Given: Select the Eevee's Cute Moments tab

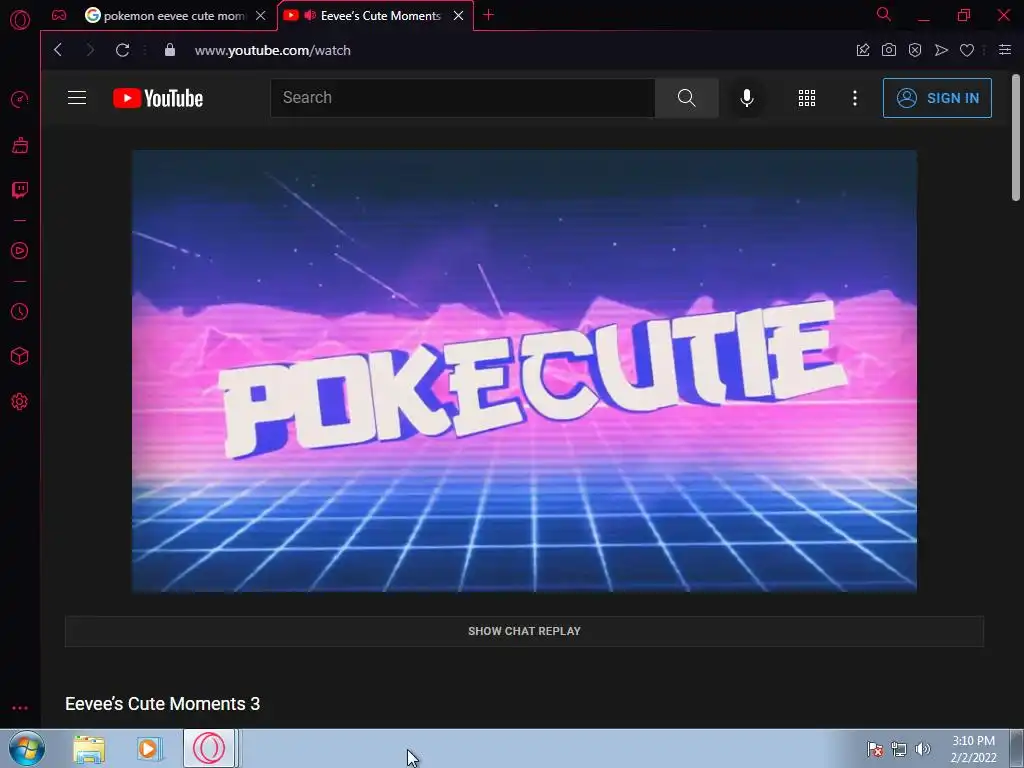Looking at the screenshot, I should [380, 16].
